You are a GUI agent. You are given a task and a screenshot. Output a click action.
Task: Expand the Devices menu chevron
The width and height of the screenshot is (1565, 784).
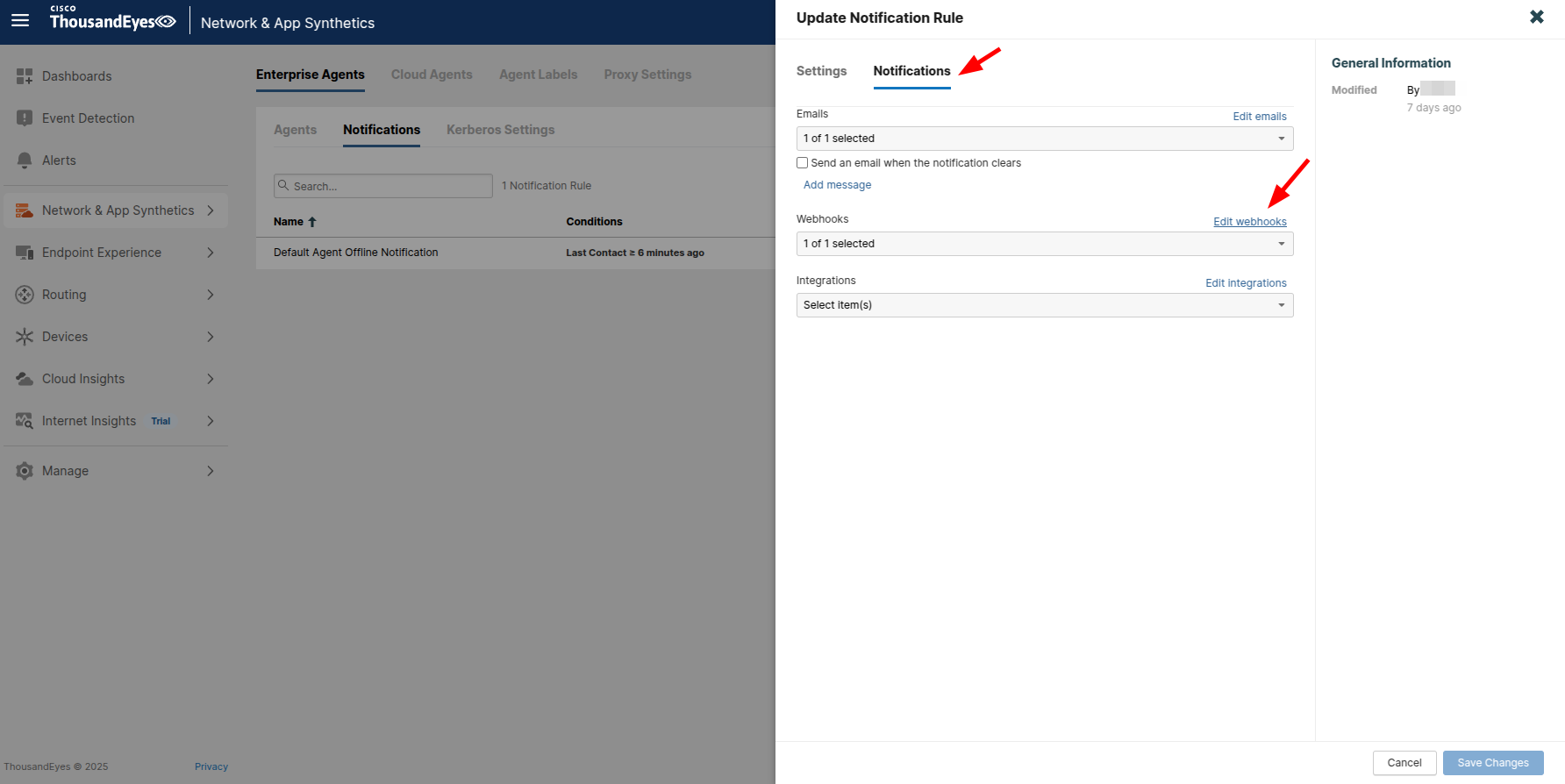211,337
